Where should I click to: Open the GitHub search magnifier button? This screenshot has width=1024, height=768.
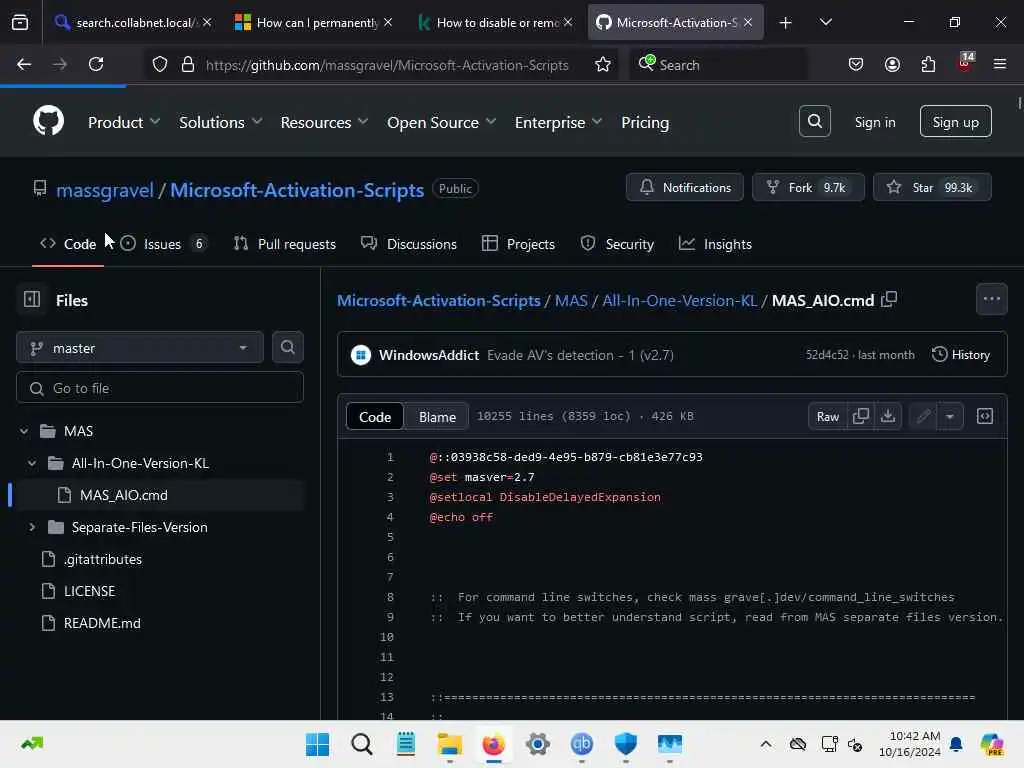(814, 121)
